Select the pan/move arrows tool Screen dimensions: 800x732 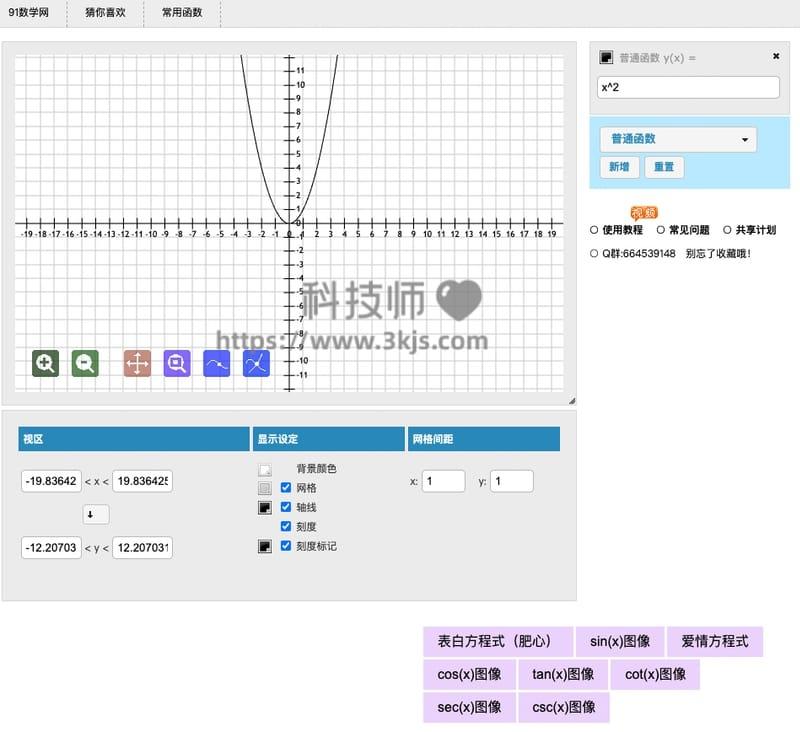click(137, 363)
